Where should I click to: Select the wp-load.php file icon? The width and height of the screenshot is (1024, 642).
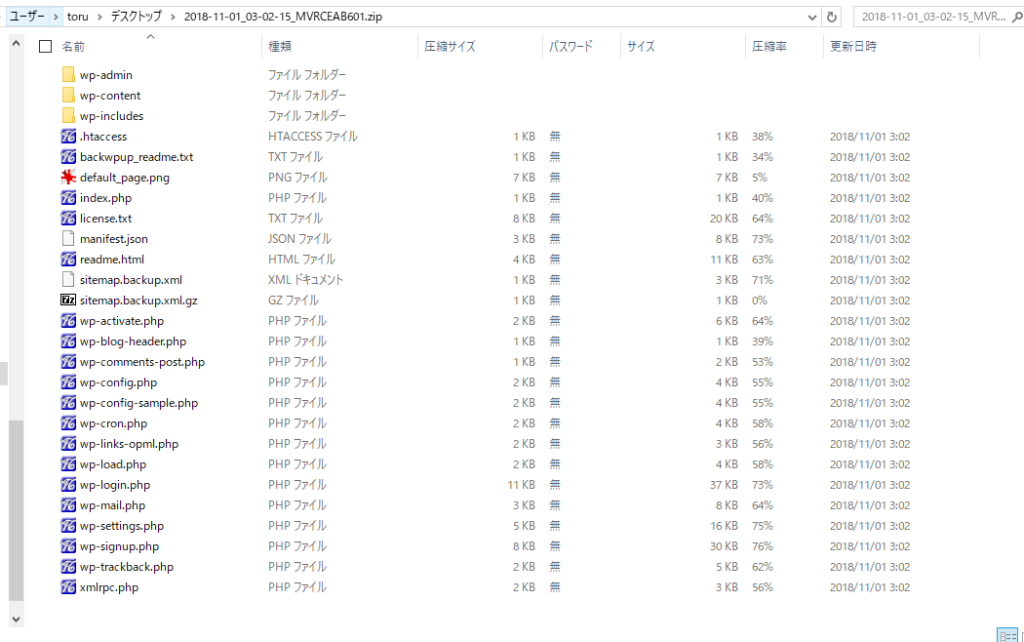pos(68,464)
